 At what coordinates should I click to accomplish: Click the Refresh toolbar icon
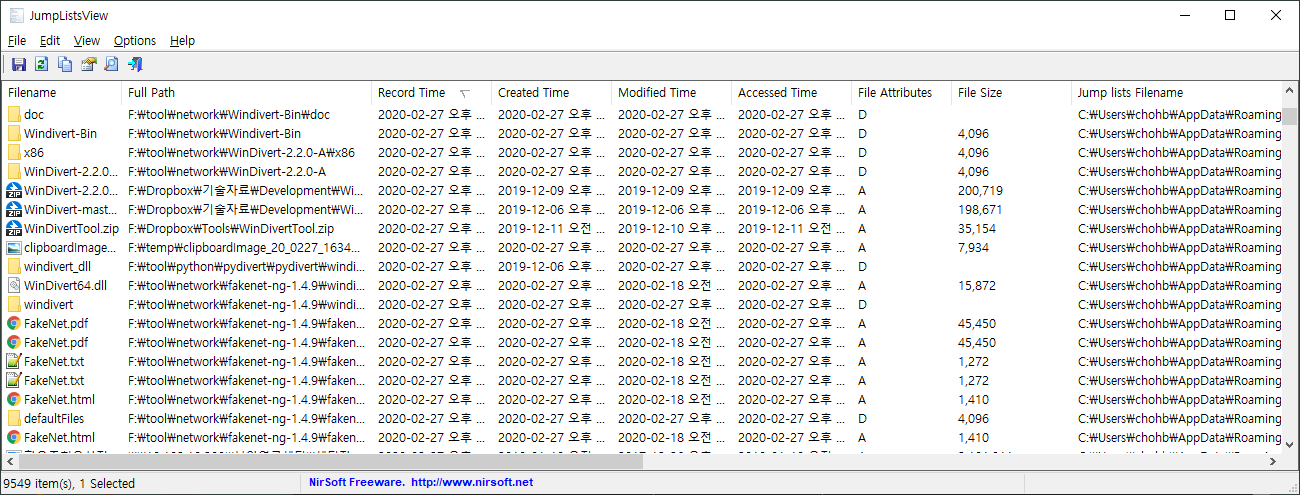point(41,65)
